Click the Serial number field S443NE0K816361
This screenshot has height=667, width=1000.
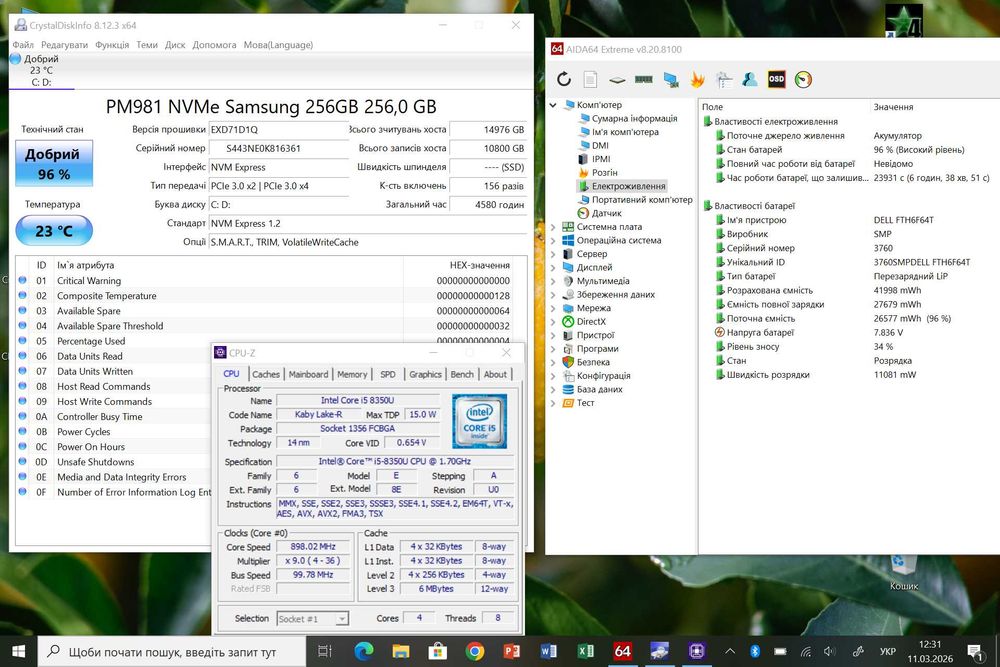(279, 148)
